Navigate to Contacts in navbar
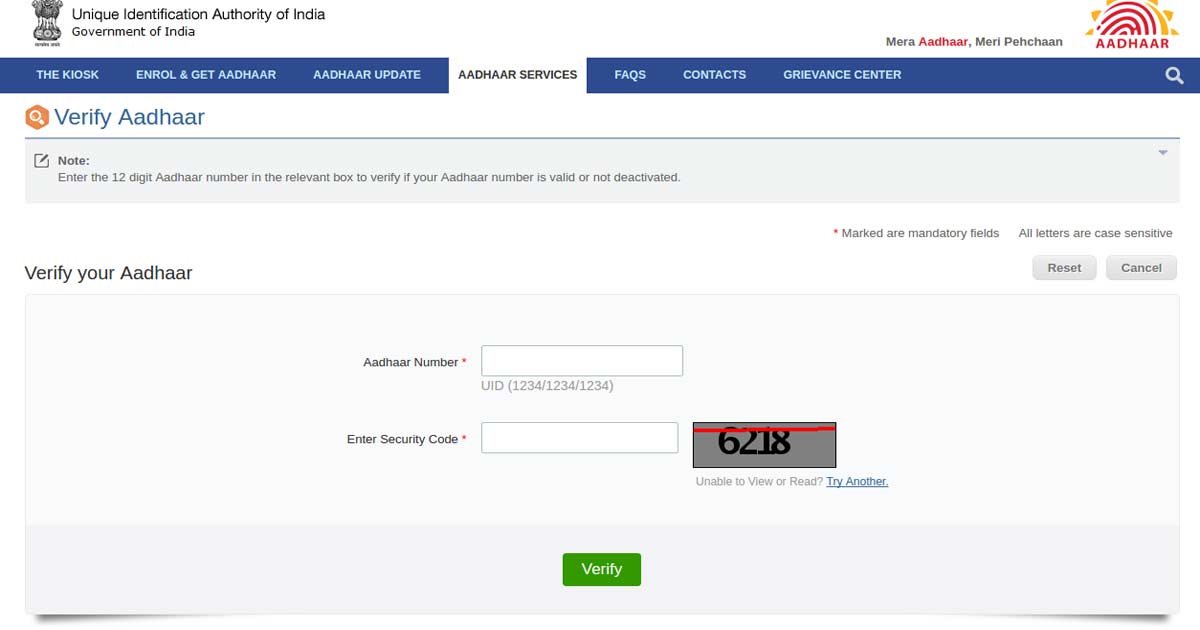The height and width of the screenshot is (630, 1200). tap(714, 75)
